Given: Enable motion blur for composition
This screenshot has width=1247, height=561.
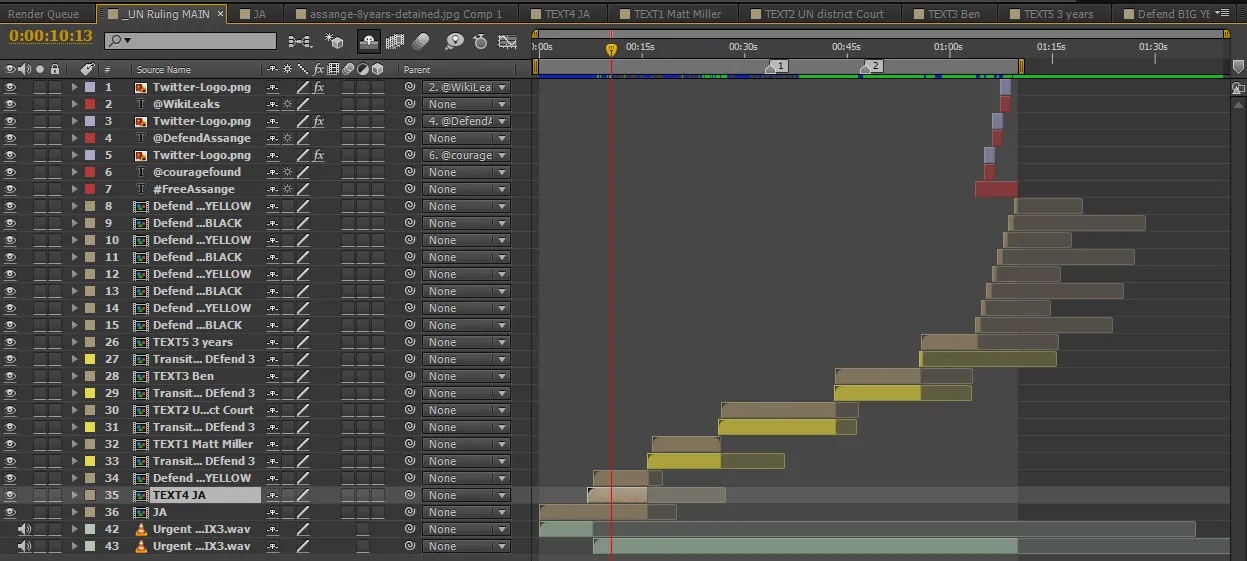Looking at the screenshot, I should [420, 42].
